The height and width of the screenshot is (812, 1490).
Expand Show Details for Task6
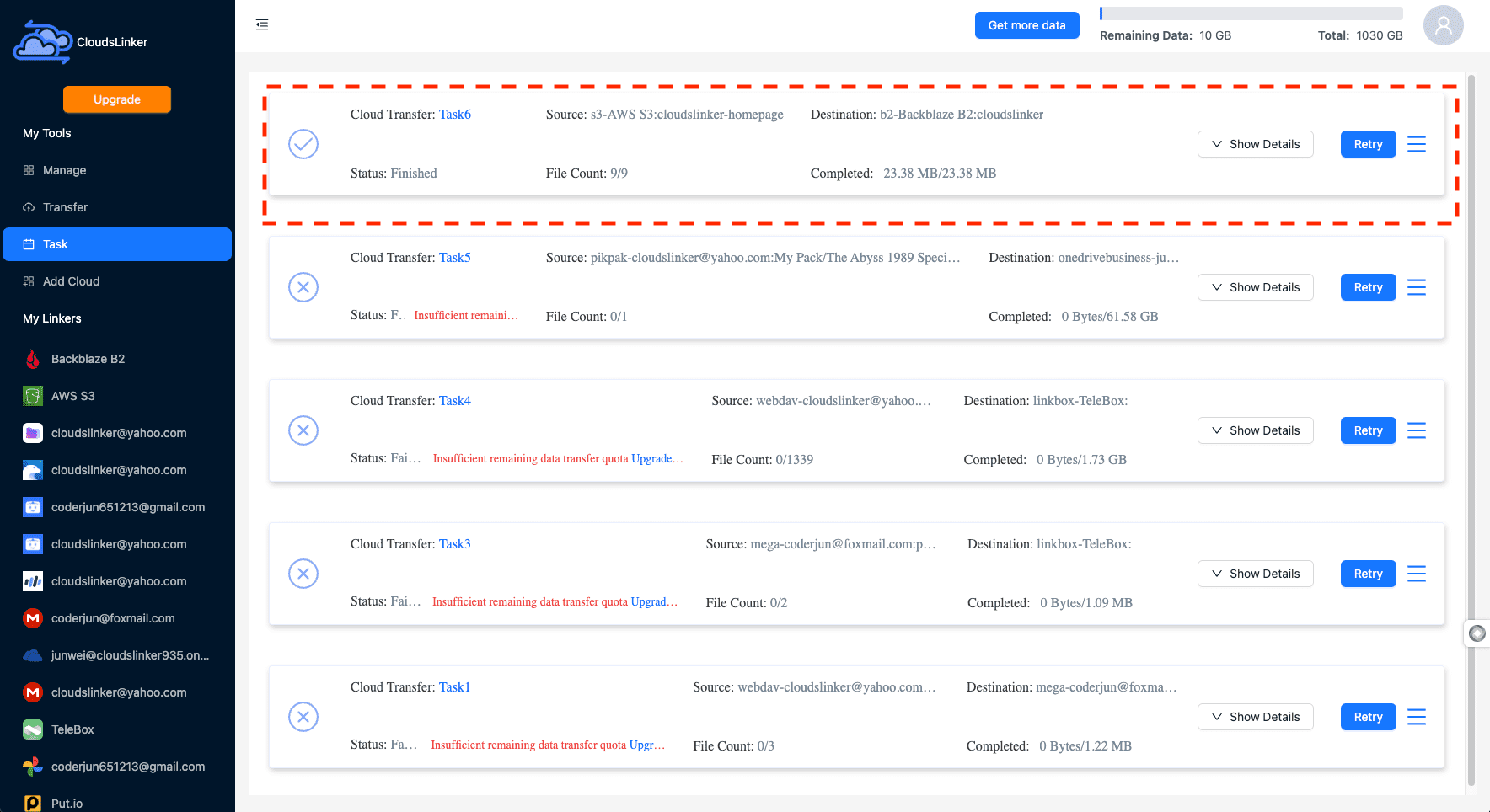click(1256, 144)
